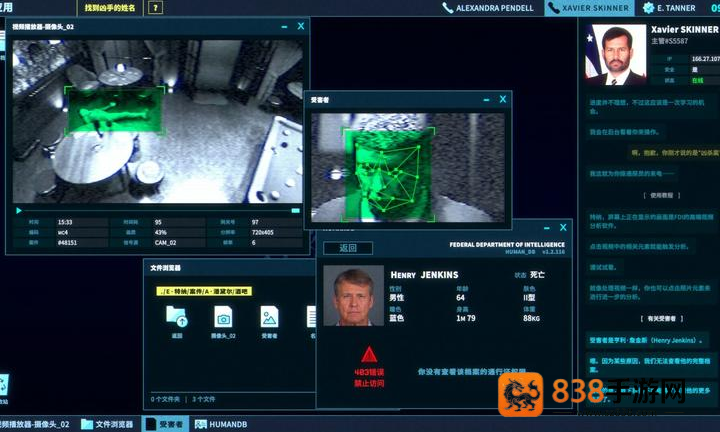Click the red 403 error warning triangle
The height and width of the screenshot is (432, 720).
[369, 354]
